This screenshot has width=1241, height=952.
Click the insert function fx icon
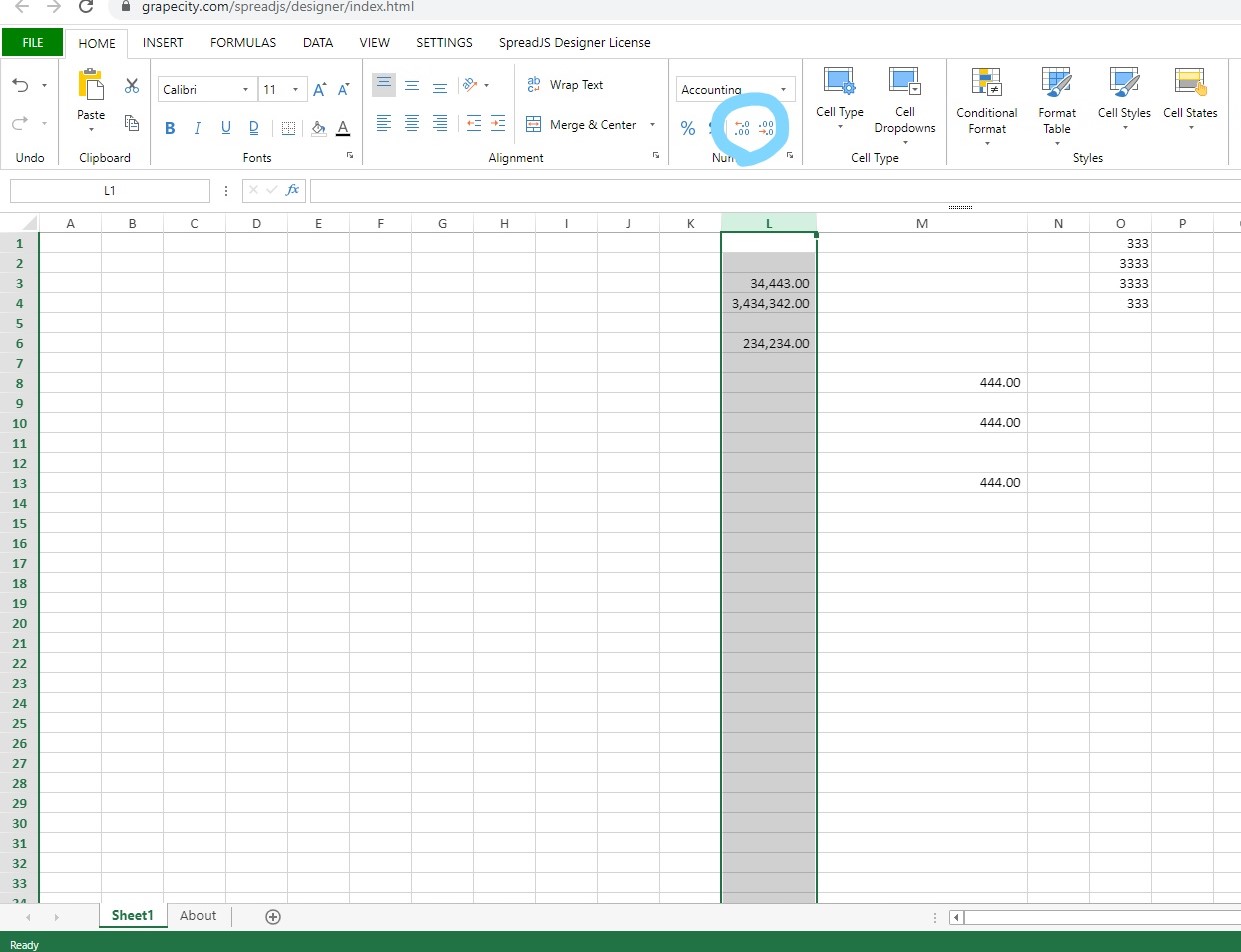point(292,190)
